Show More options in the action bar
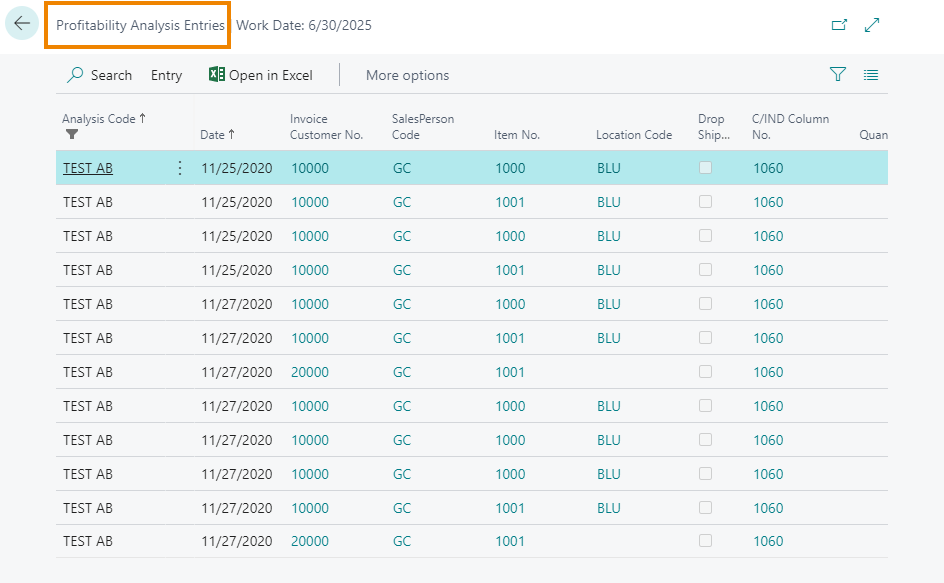The width and height of the screenshot is (944, 583). click(408, 75)
